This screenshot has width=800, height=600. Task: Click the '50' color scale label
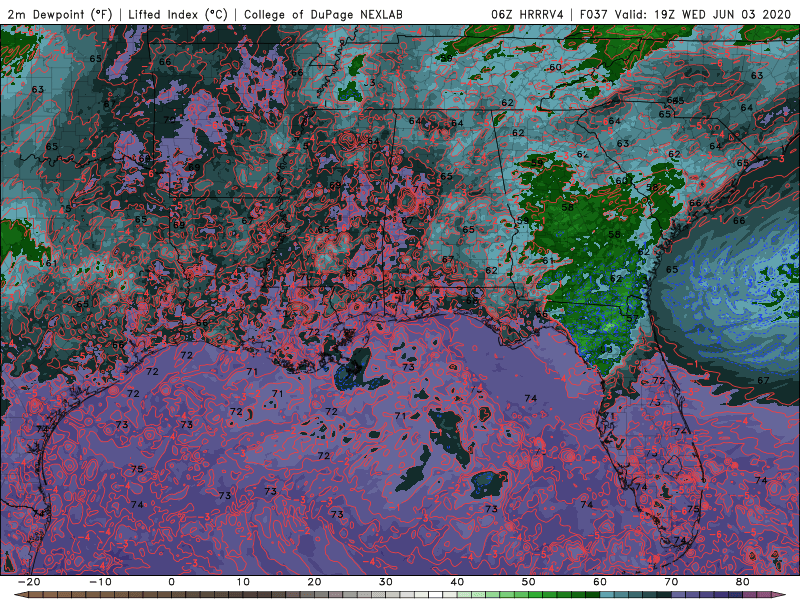[529, 582]
